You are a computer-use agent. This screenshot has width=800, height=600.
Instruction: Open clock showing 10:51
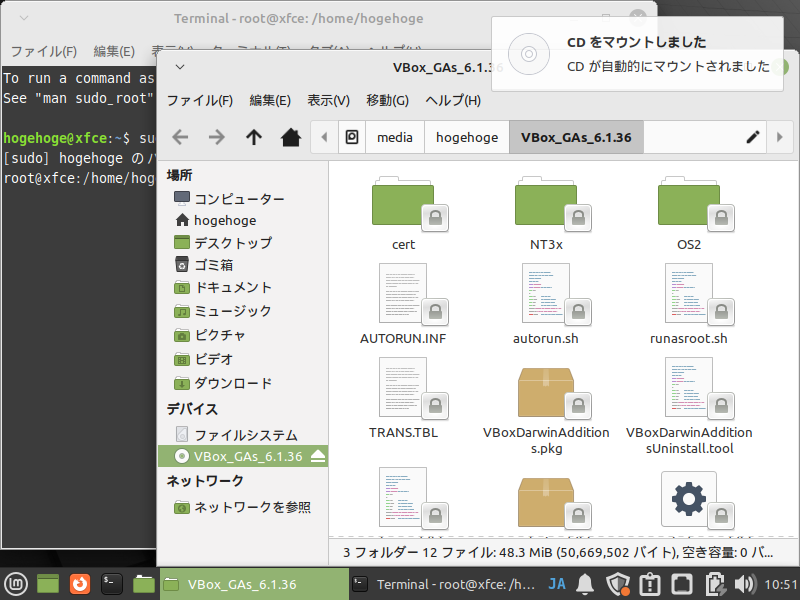781,584
